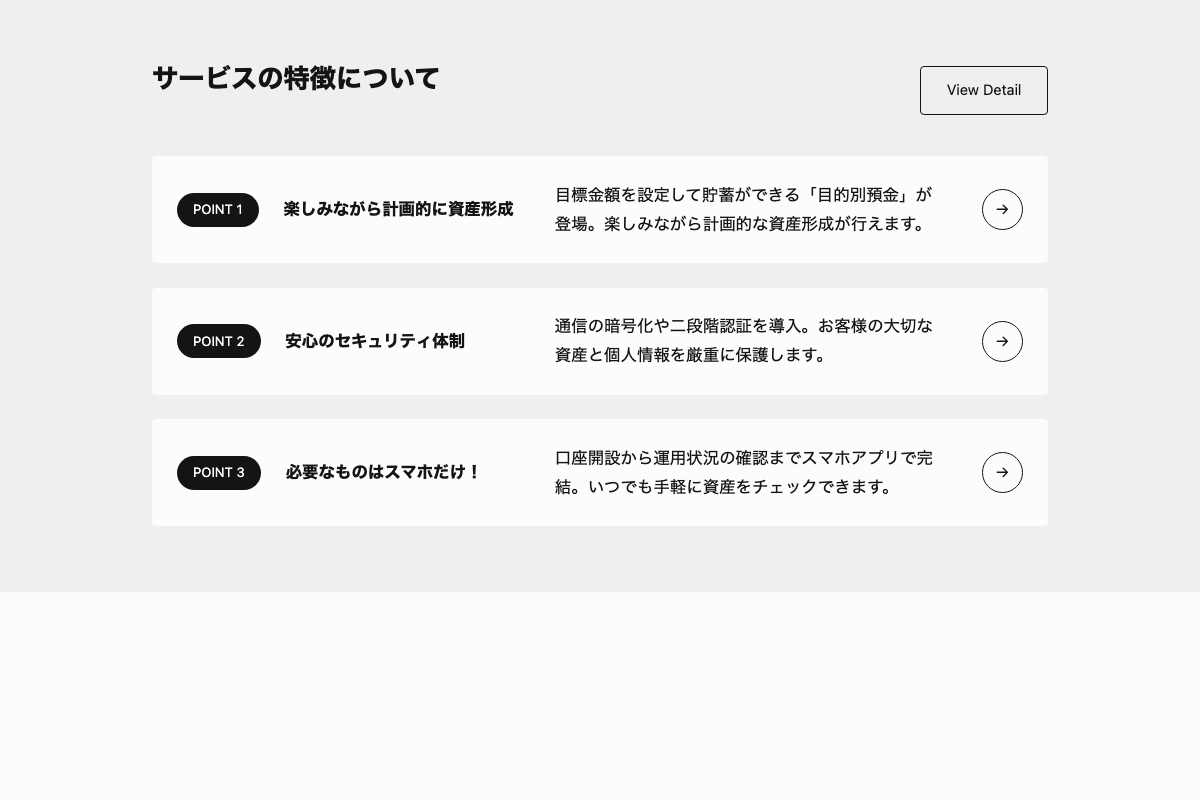The height and width of the screenshot is (800, 1200).
Task: Click the description line starting with 通信の暗号化
Action: tap(743, 326)
